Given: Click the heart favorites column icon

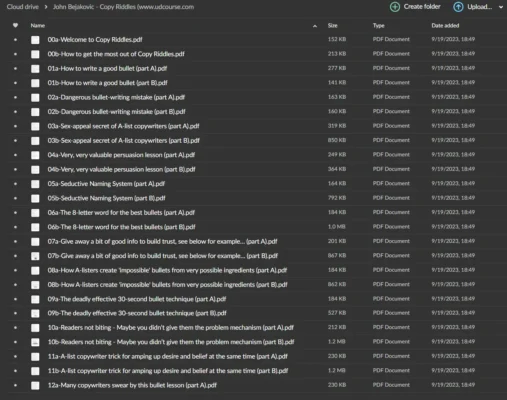Looking at the screenshot, I should (15, 25).
